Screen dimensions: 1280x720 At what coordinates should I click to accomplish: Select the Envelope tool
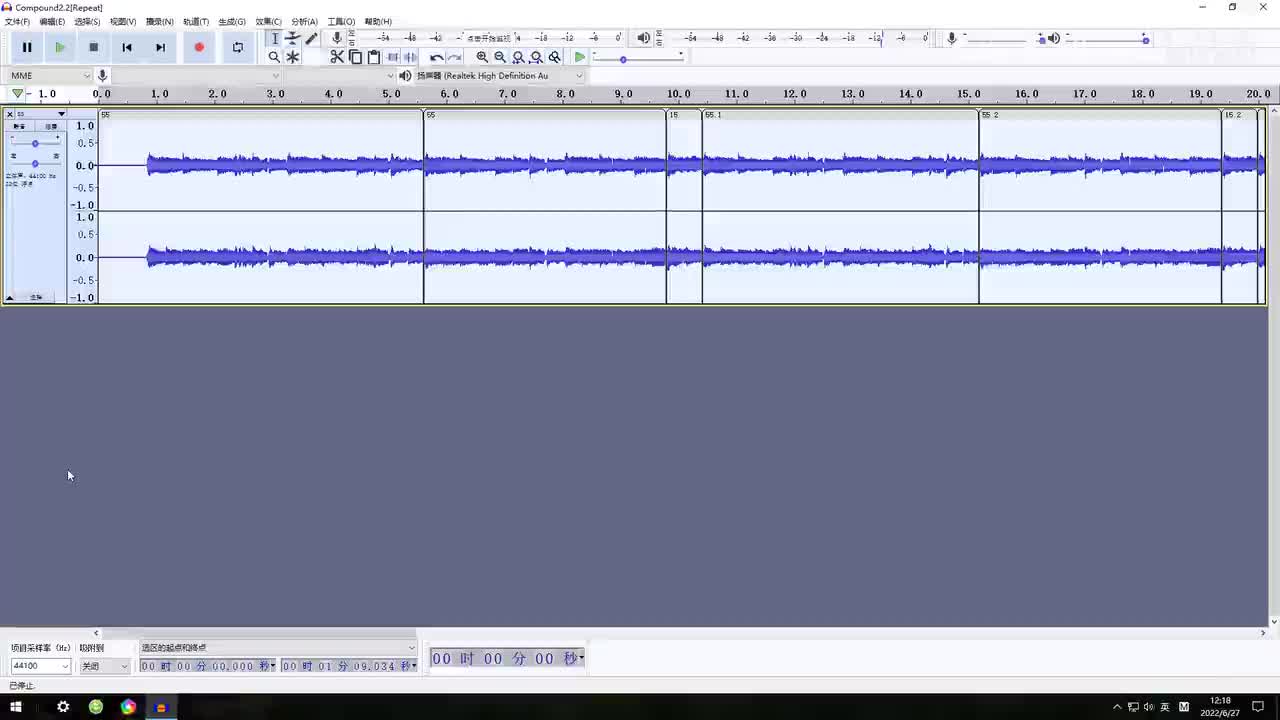(x=293, y=38)
